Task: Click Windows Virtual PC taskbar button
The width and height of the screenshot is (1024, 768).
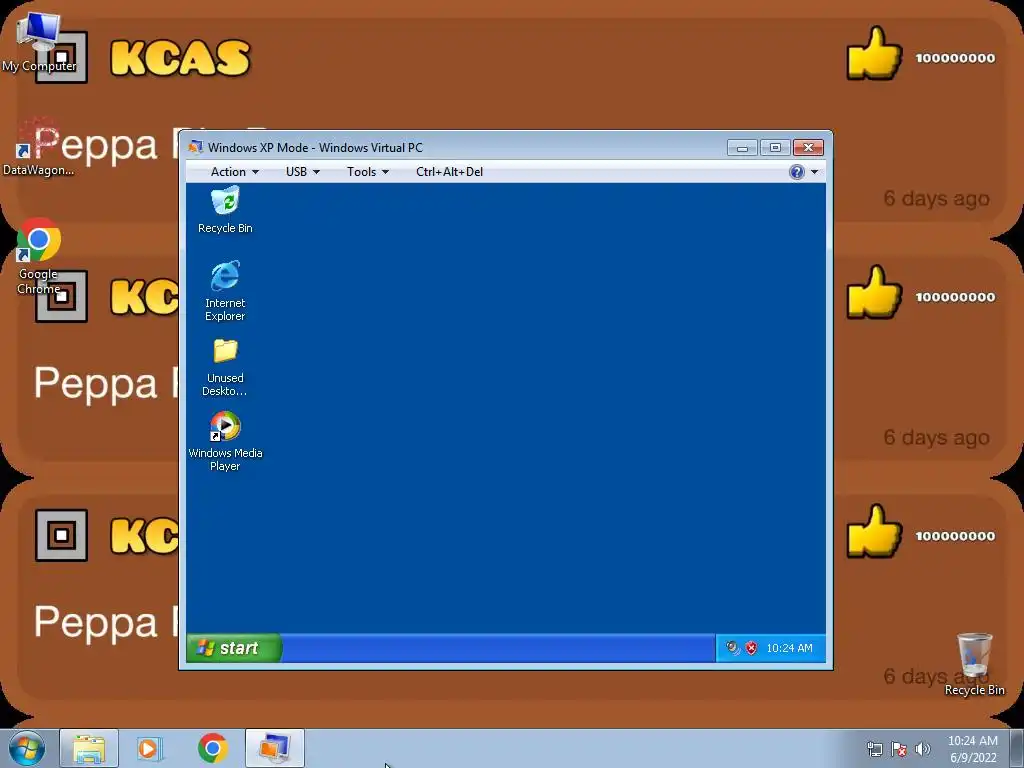Action: [x=275, y=748]
